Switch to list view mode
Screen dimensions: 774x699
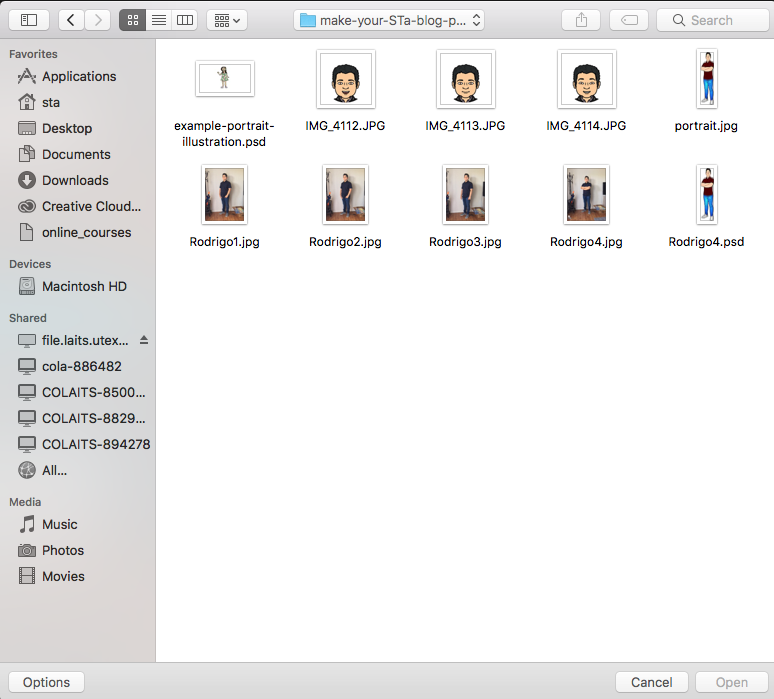[159, 20]
